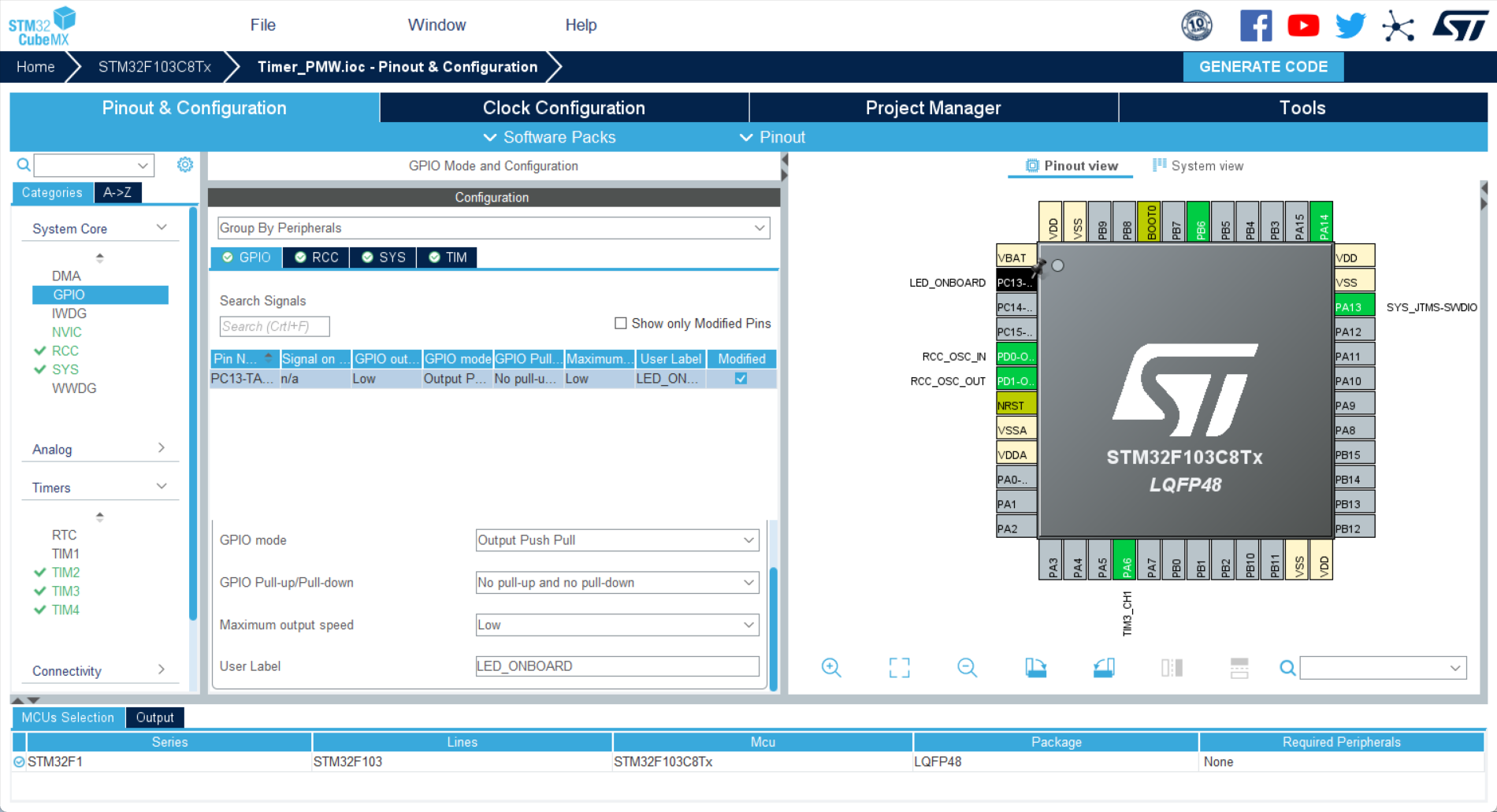Image resolution: width=1497 pixels, height=812 pixels.
Task: Zoom out of the pinout view
Action: point(967,668)
